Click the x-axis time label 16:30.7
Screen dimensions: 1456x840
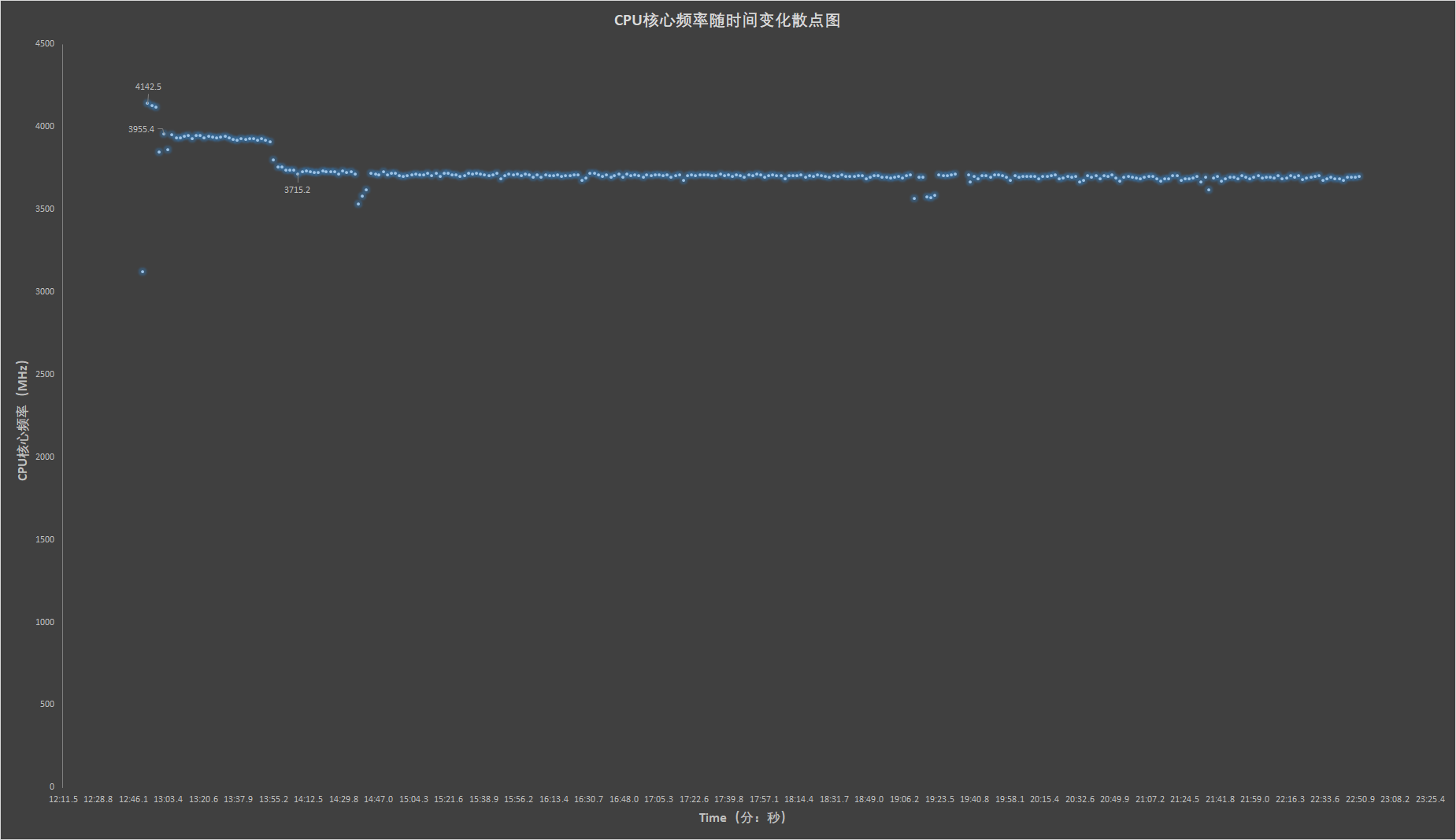tap(588, 799)
